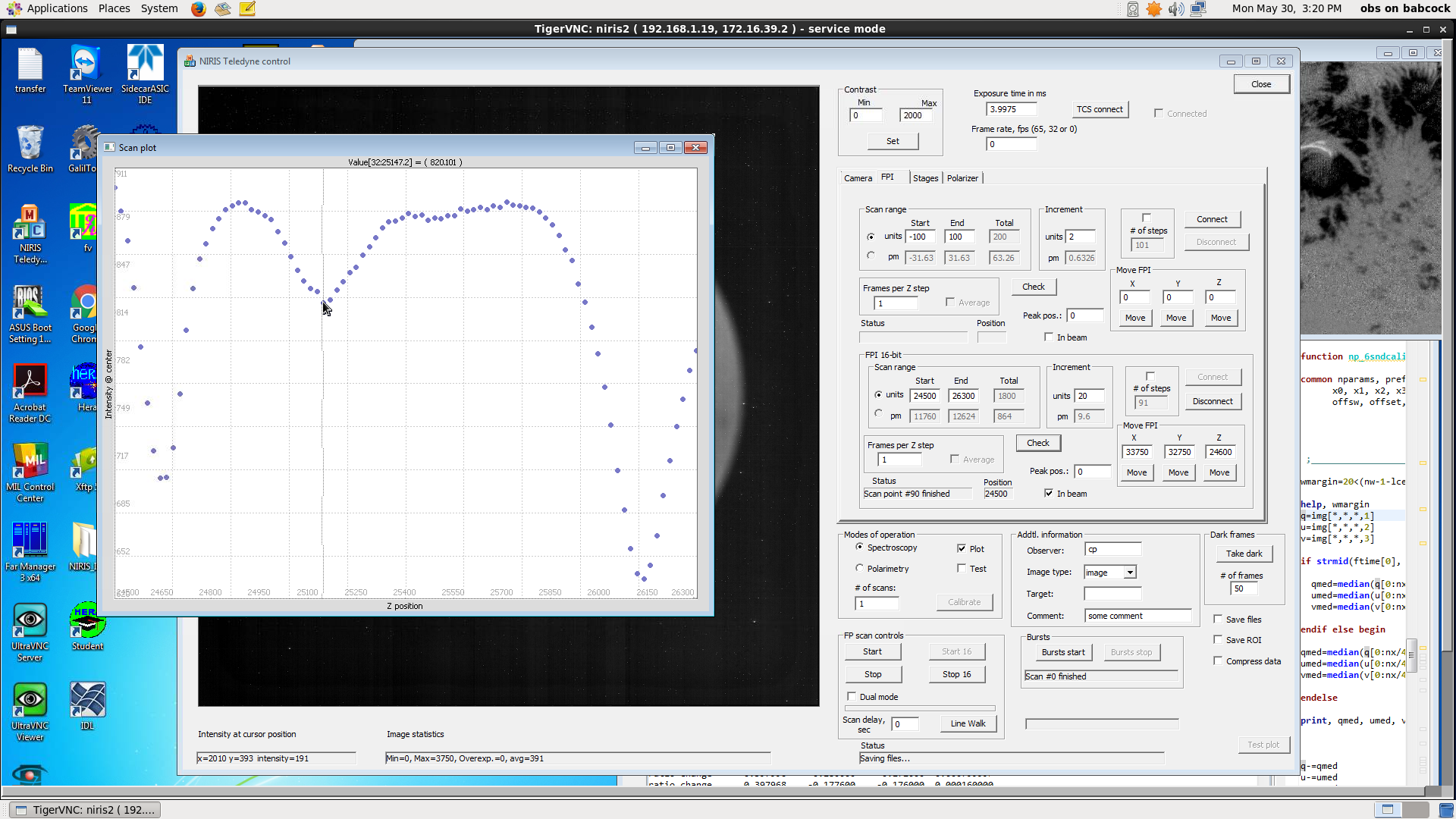This screenshot has width=1456, height=819.
Task: Select units radio in FPI 16-bit Scan range
Action: (878, 394)
